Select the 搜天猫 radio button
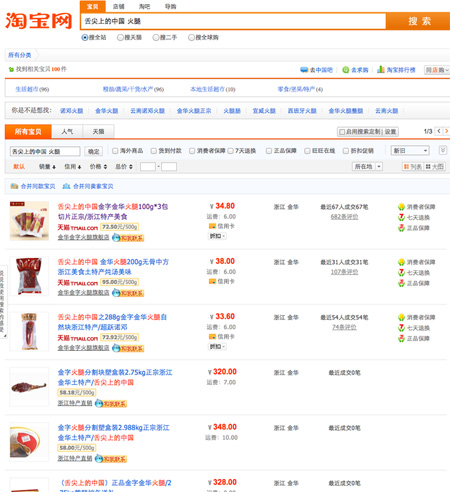The image size is (450, 492). 120,37
